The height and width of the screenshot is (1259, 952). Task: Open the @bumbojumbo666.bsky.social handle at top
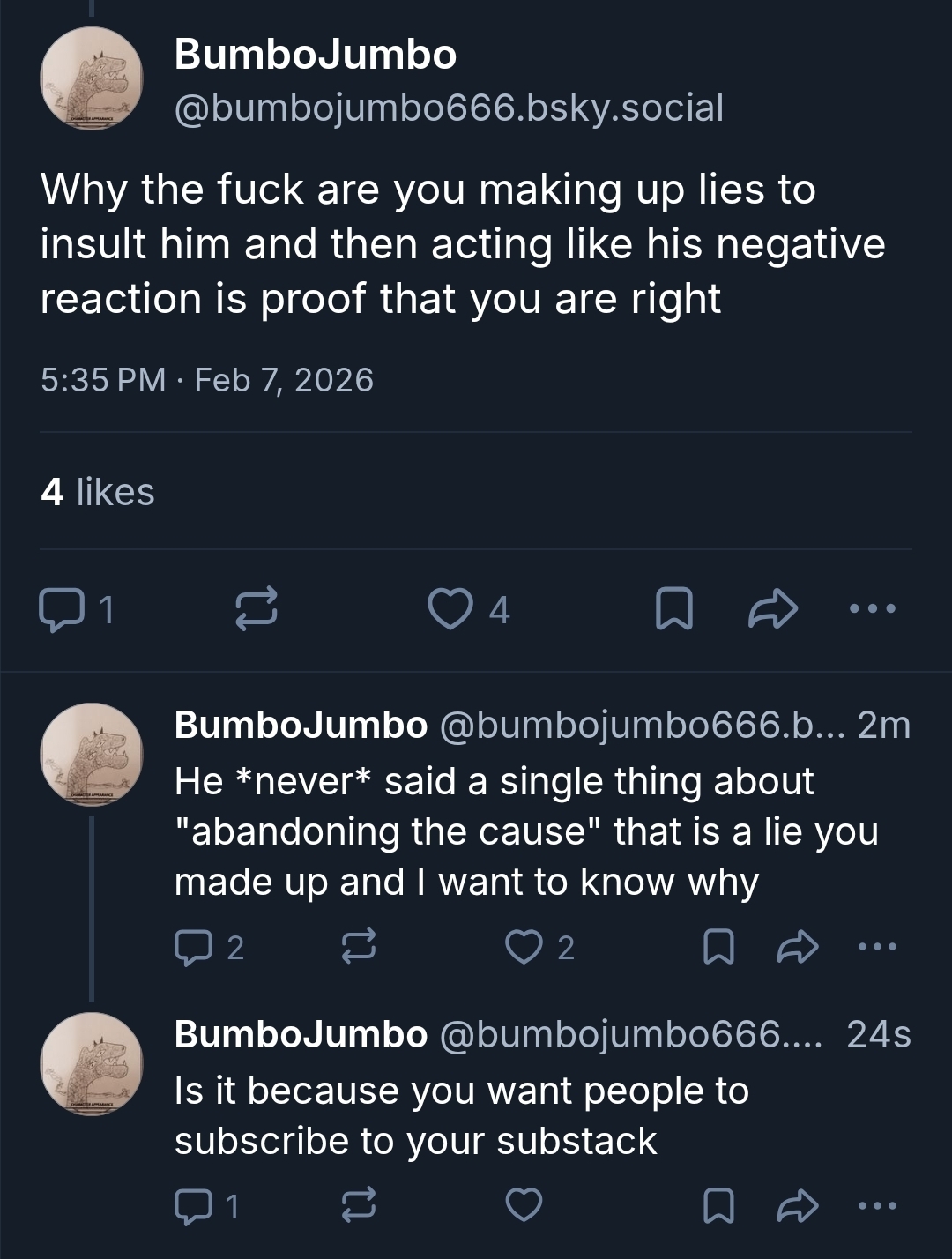449,108
